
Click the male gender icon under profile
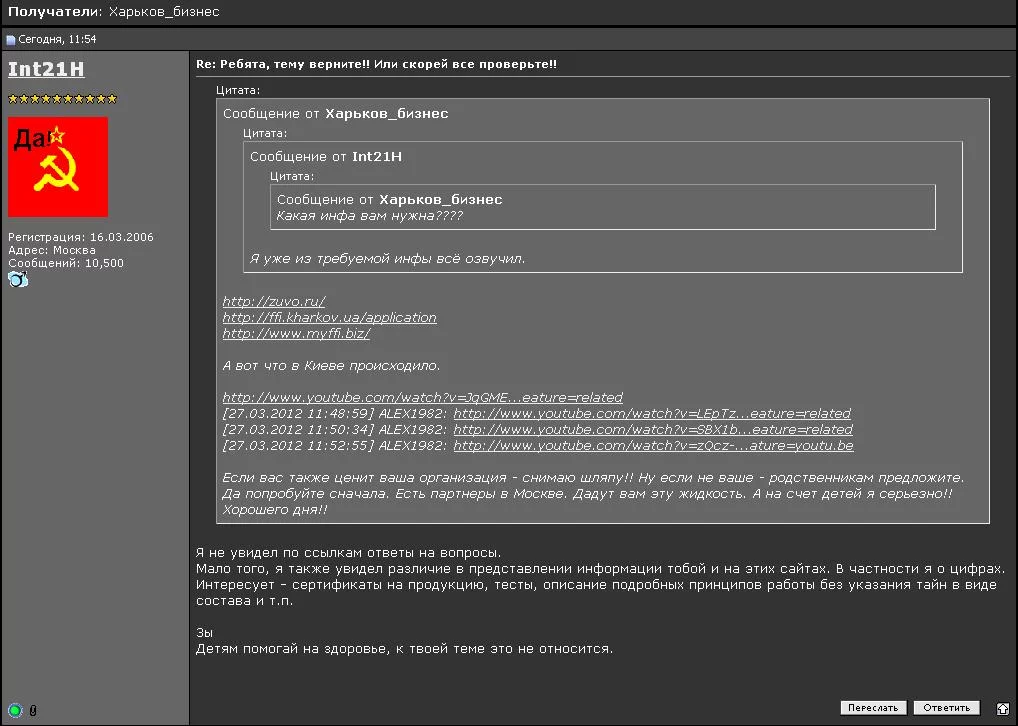pyautogui.click(x=18, y=280)
